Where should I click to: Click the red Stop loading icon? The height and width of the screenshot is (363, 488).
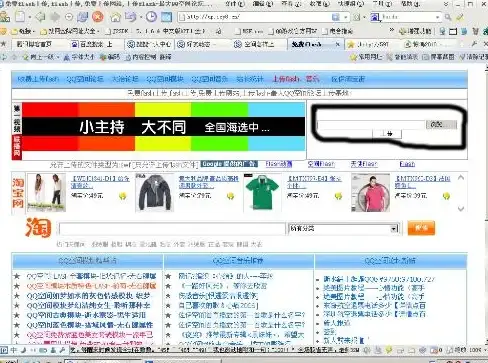tap(97, 17)
